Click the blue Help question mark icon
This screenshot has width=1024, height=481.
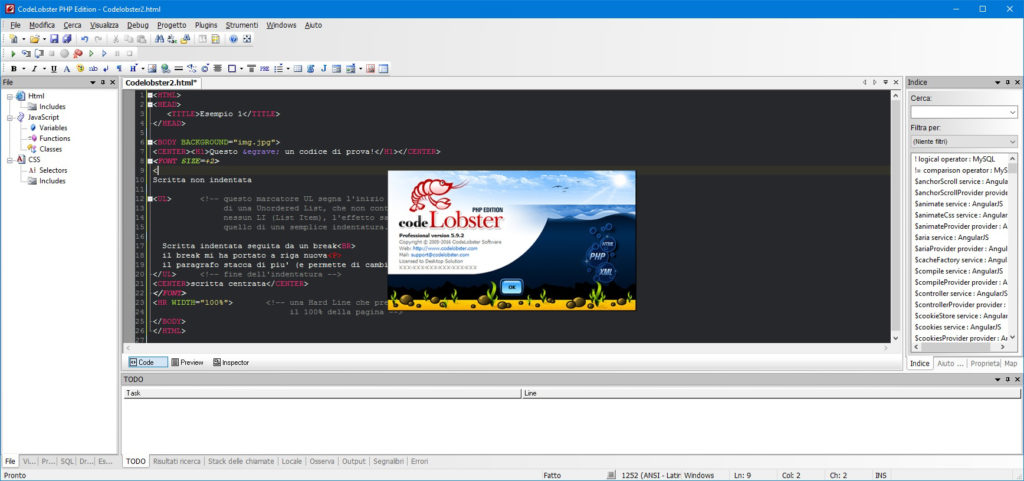tap(233, 39)
